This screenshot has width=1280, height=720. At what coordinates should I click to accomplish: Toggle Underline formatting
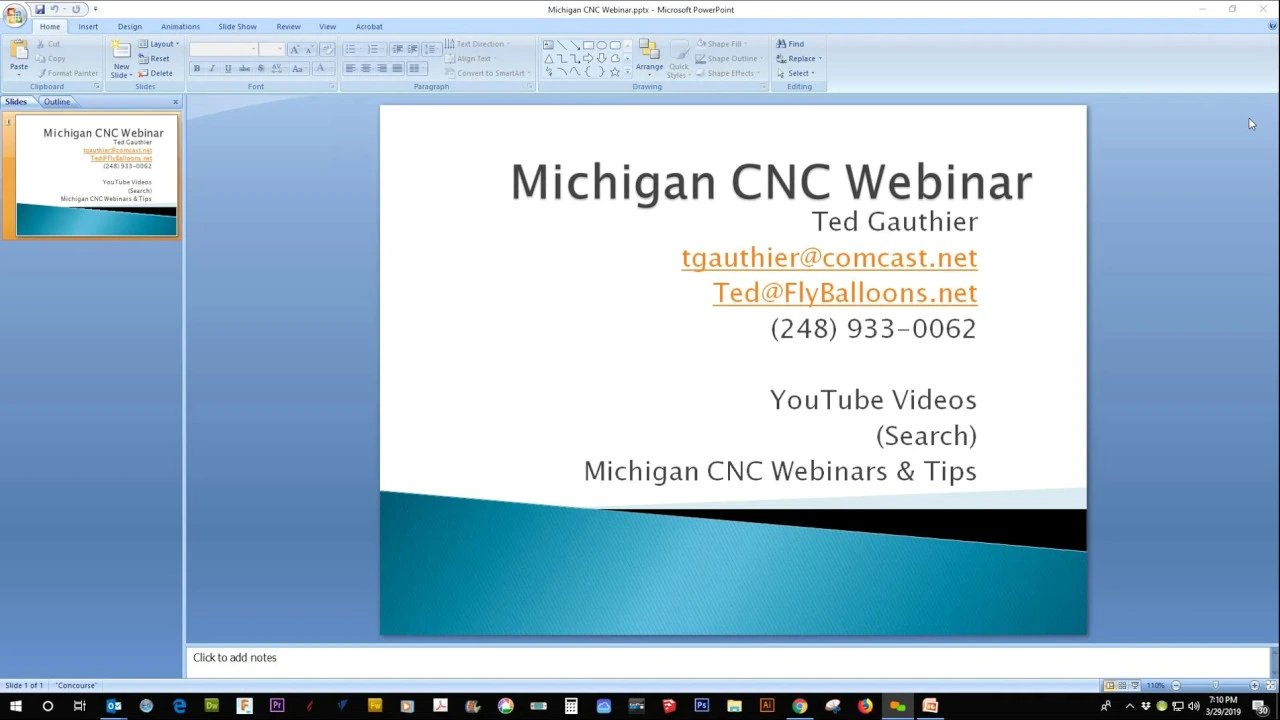tap(228, 68)
